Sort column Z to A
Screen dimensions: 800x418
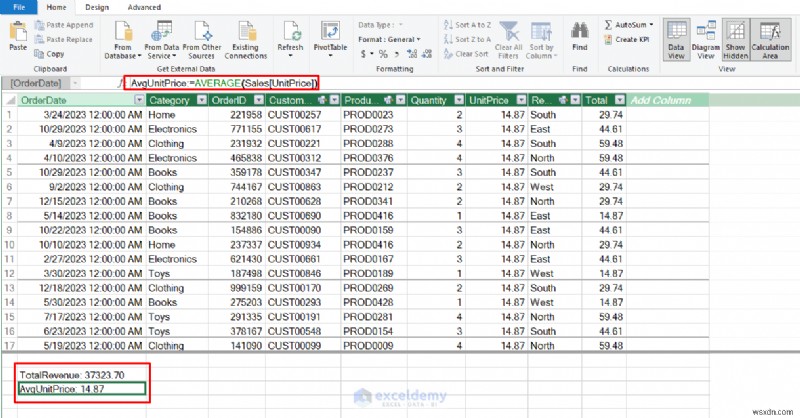(467, 39)
